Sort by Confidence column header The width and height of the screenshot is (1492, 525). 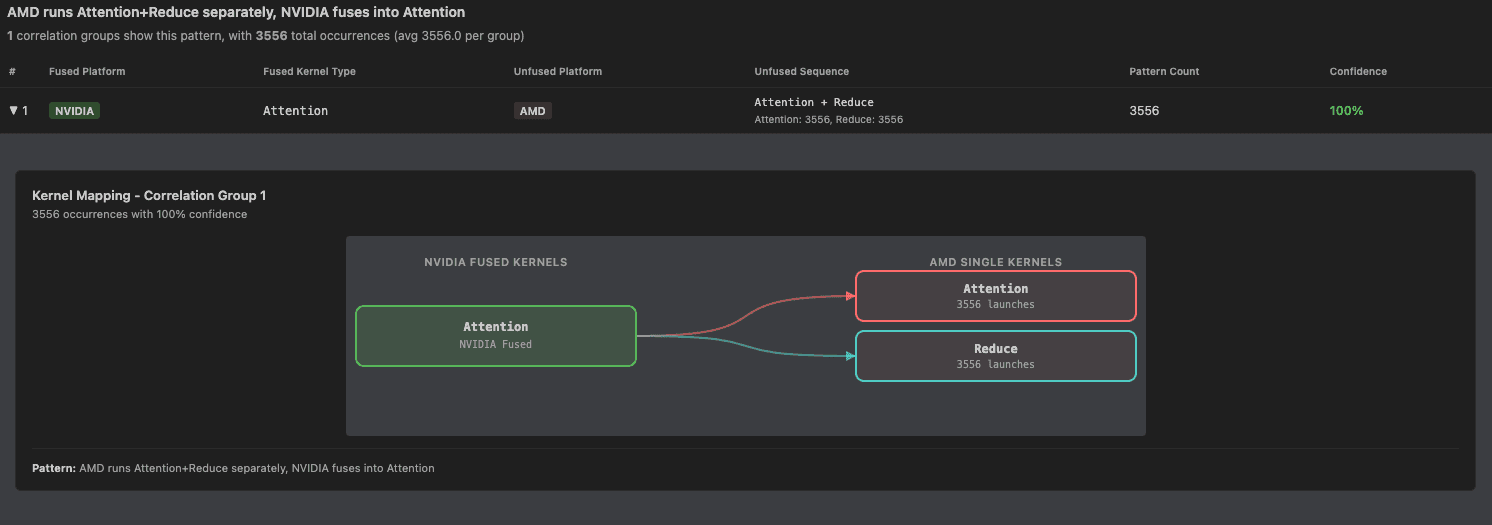1358,72
